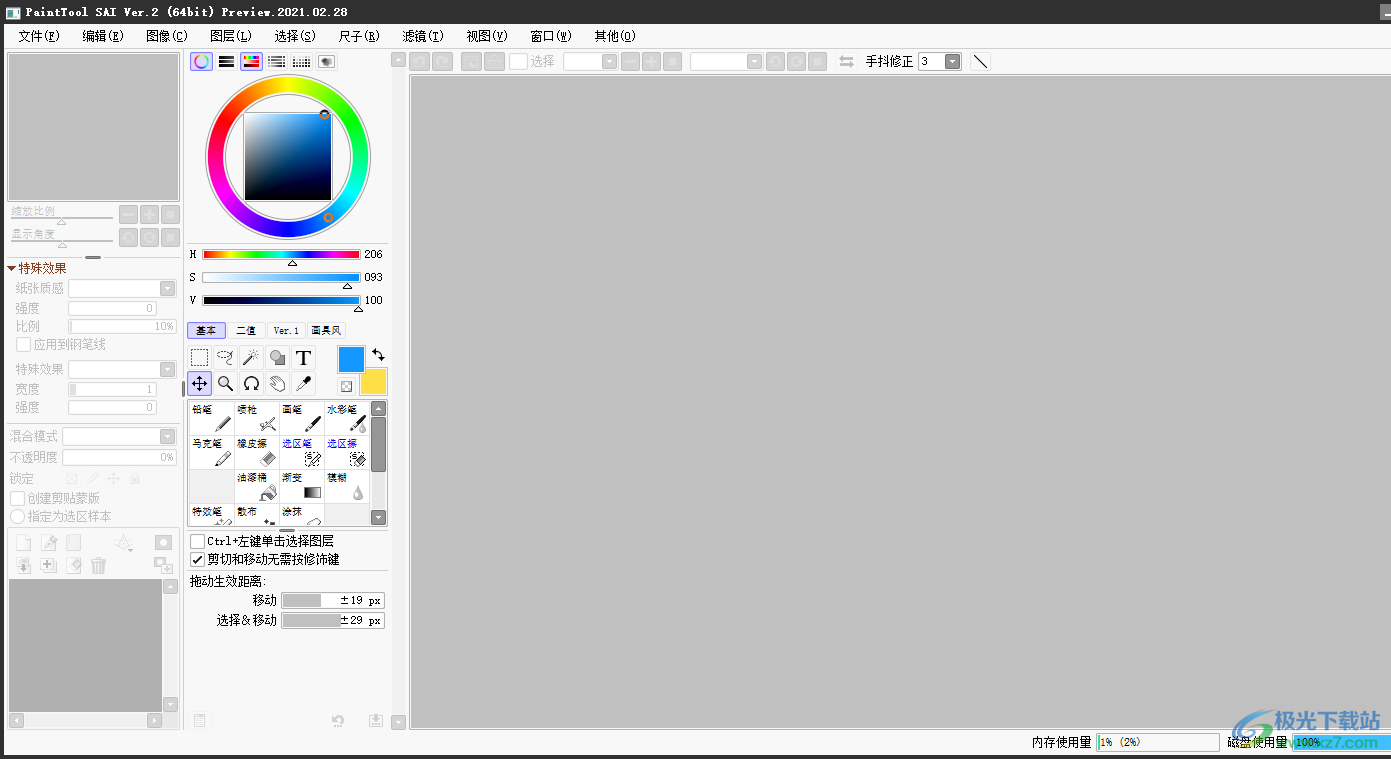Toggle the color wheel panel

click(x=202, y=61)
